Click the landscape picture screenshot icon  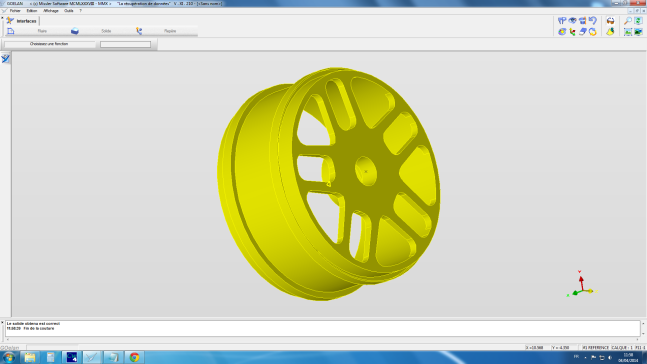638,32
